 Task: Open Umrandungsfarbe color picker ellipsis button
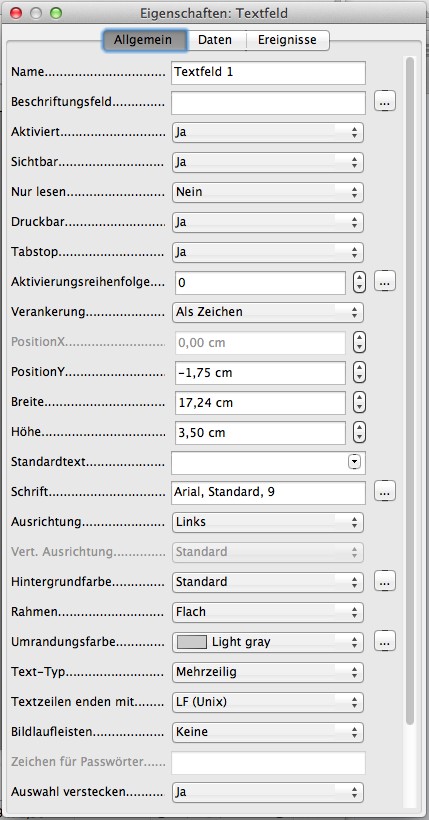point(385,641)
